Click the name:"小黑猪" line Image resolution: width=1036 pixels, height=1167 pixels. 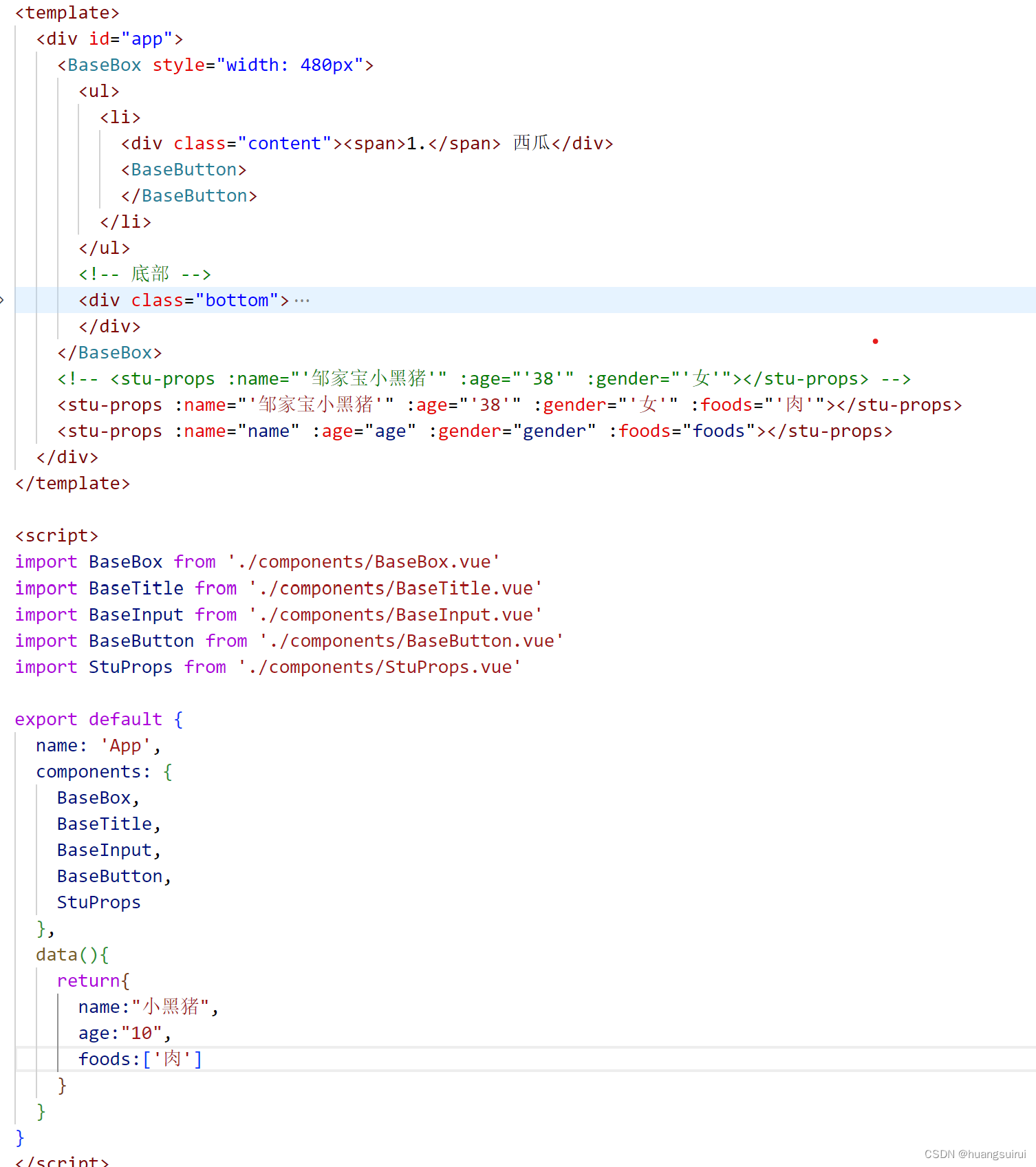click(x=149, y=1007)
